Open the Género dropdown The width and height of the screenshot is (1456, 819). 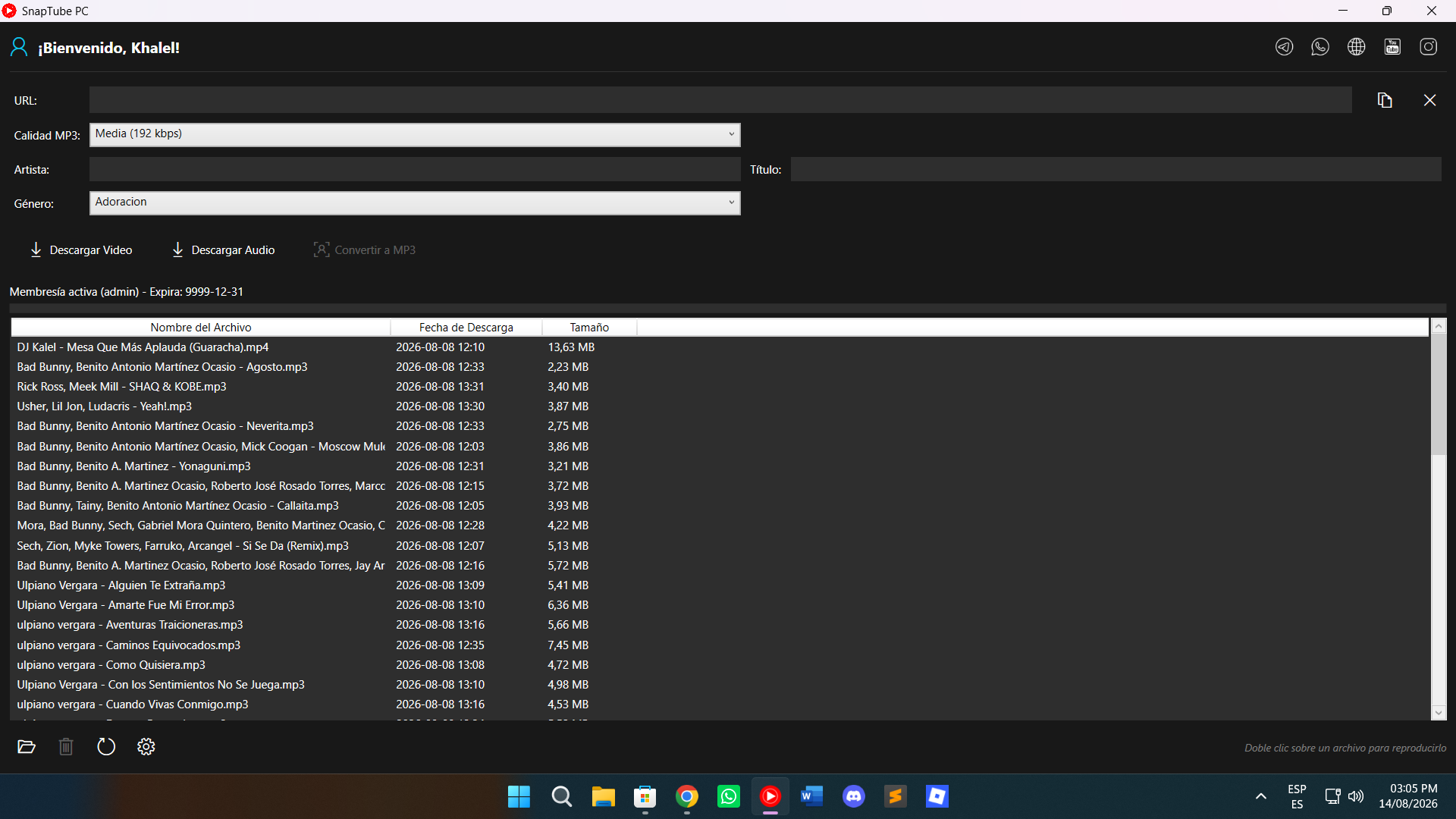pos(415,202)
